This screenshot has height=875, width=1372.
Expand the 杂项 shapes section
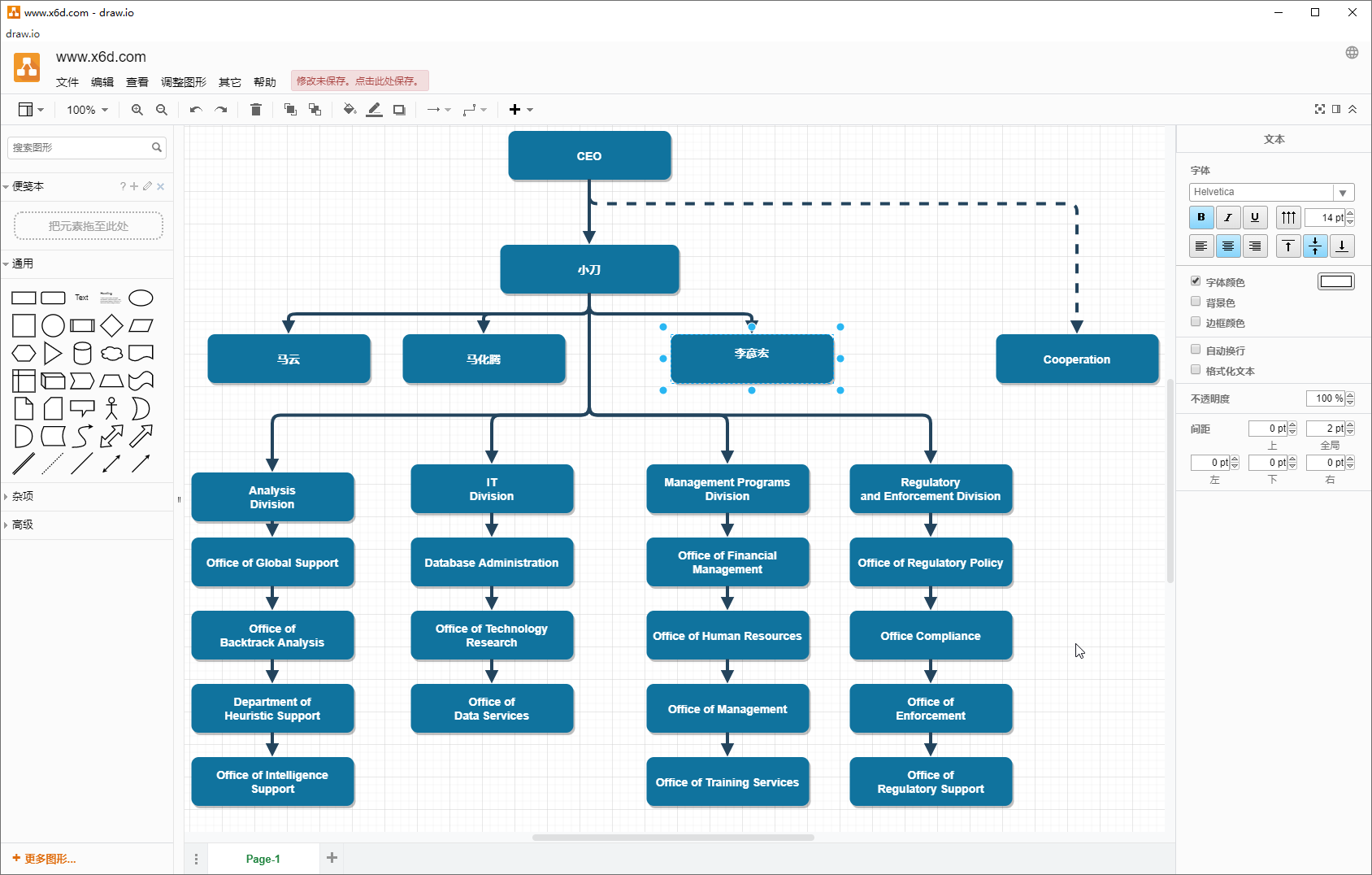pyautogui.click(x=23, y=496)
